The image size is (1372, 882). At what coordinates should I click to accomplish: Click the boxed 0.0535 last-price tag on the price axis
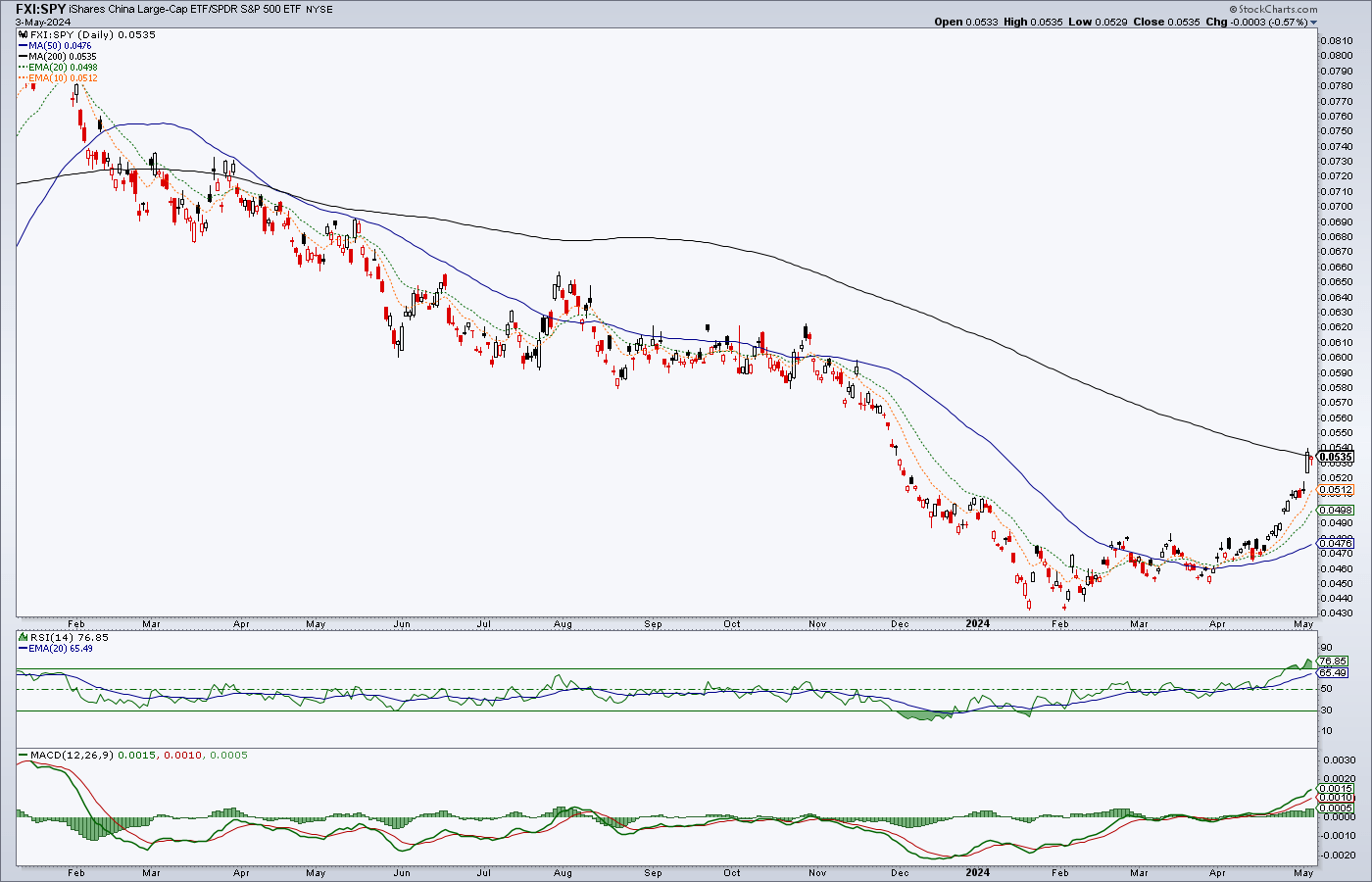[x=1337, y=457]
